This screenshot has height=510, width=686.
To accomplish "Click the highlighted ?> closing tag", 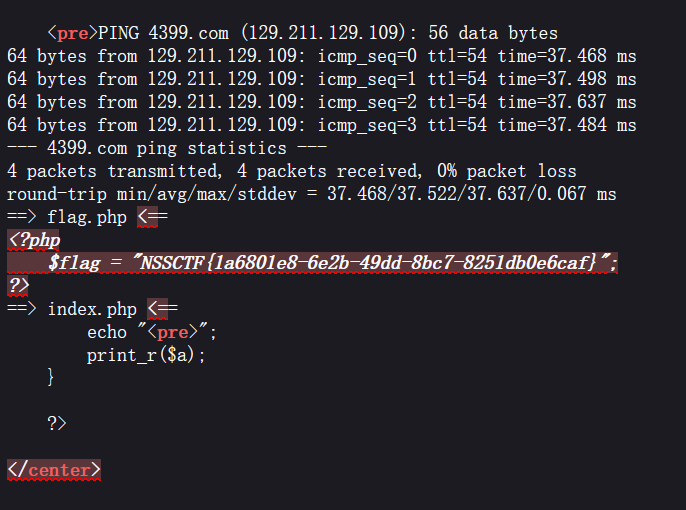I will click(19, 286).
